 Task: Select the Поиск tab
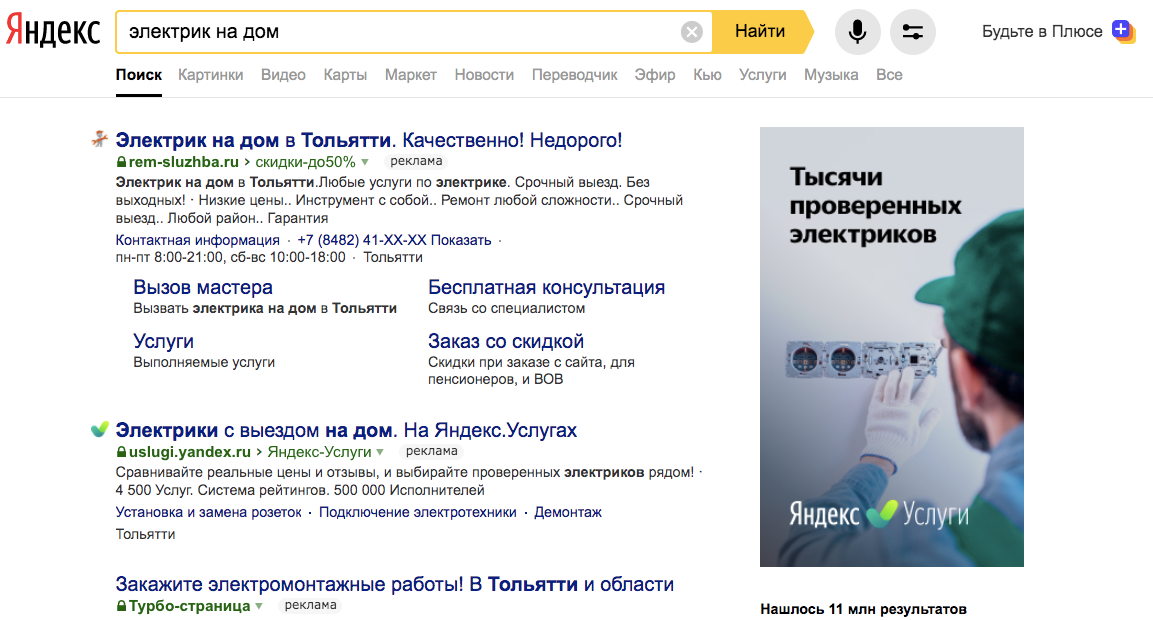click(x=138, y=75)
